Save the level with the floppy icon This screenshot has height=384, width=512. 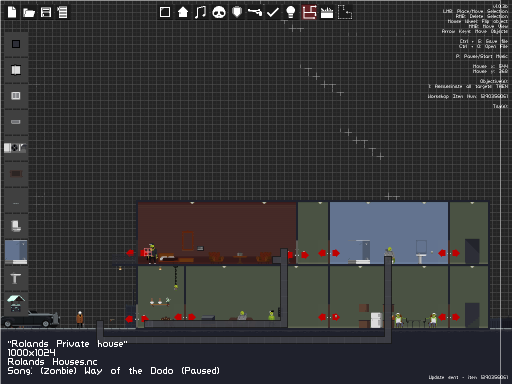46,12
